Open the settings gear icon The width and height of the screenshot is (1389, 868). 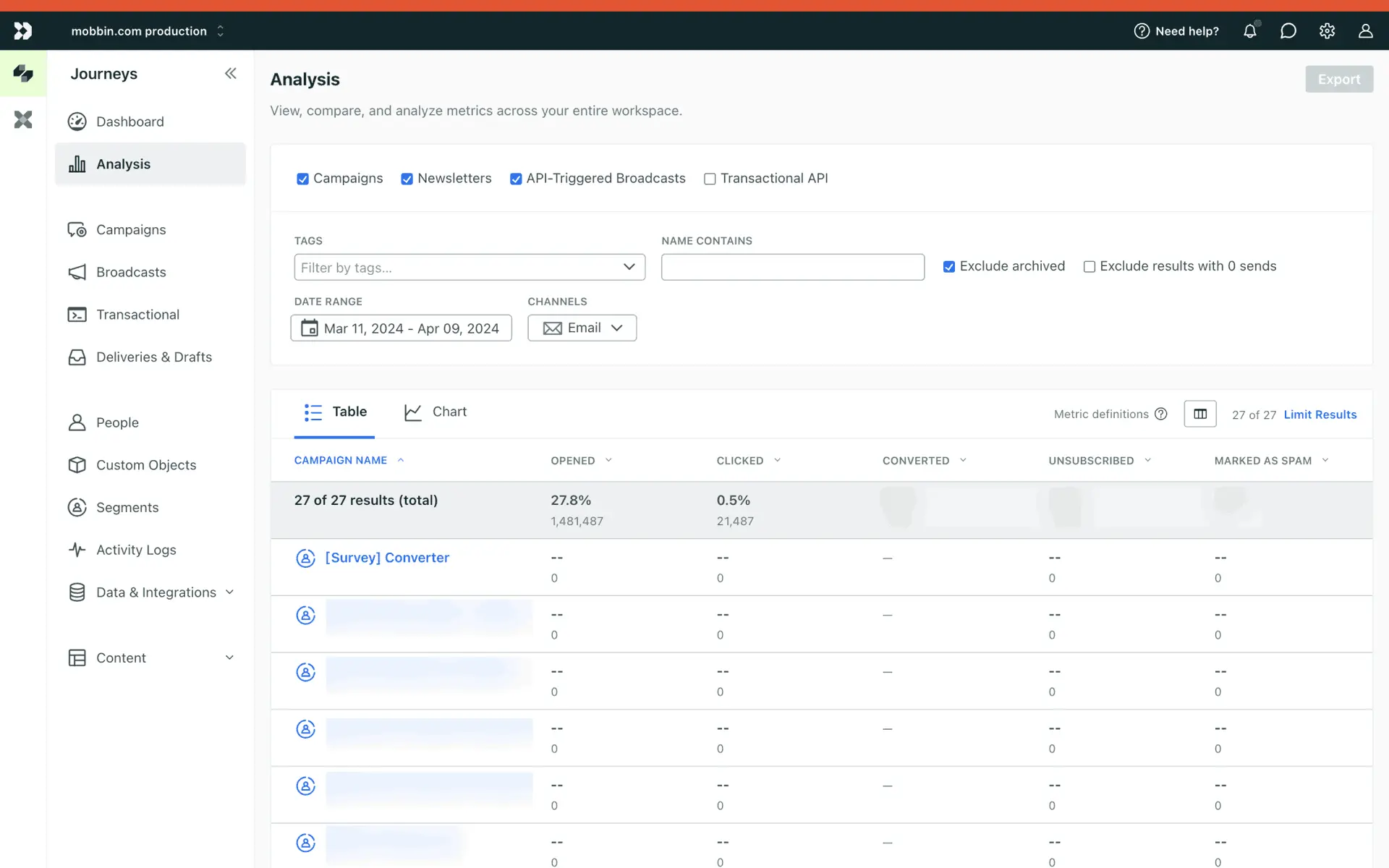click(x=1327, y=31)
